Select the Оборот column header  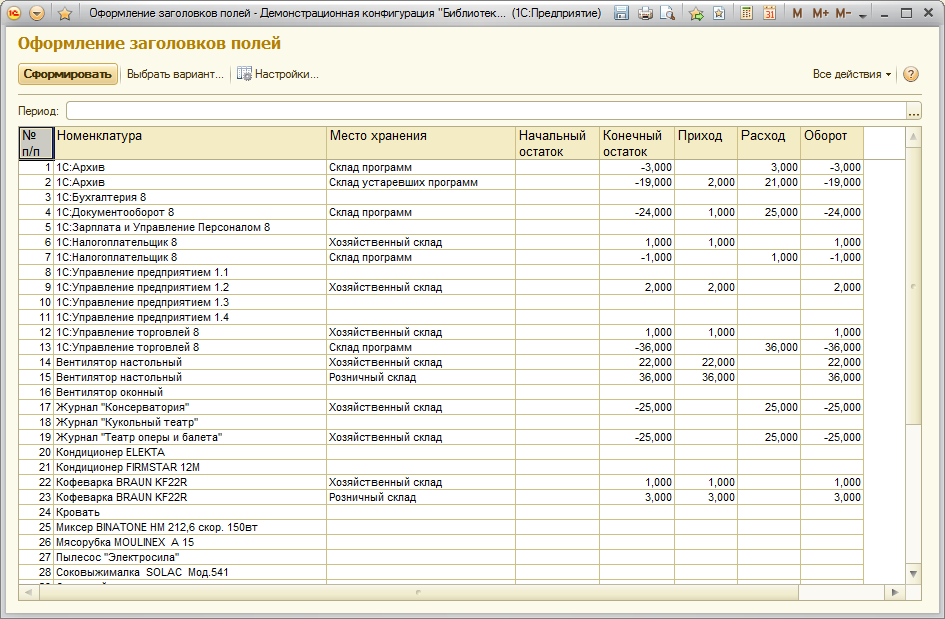[x=832, y=143]
